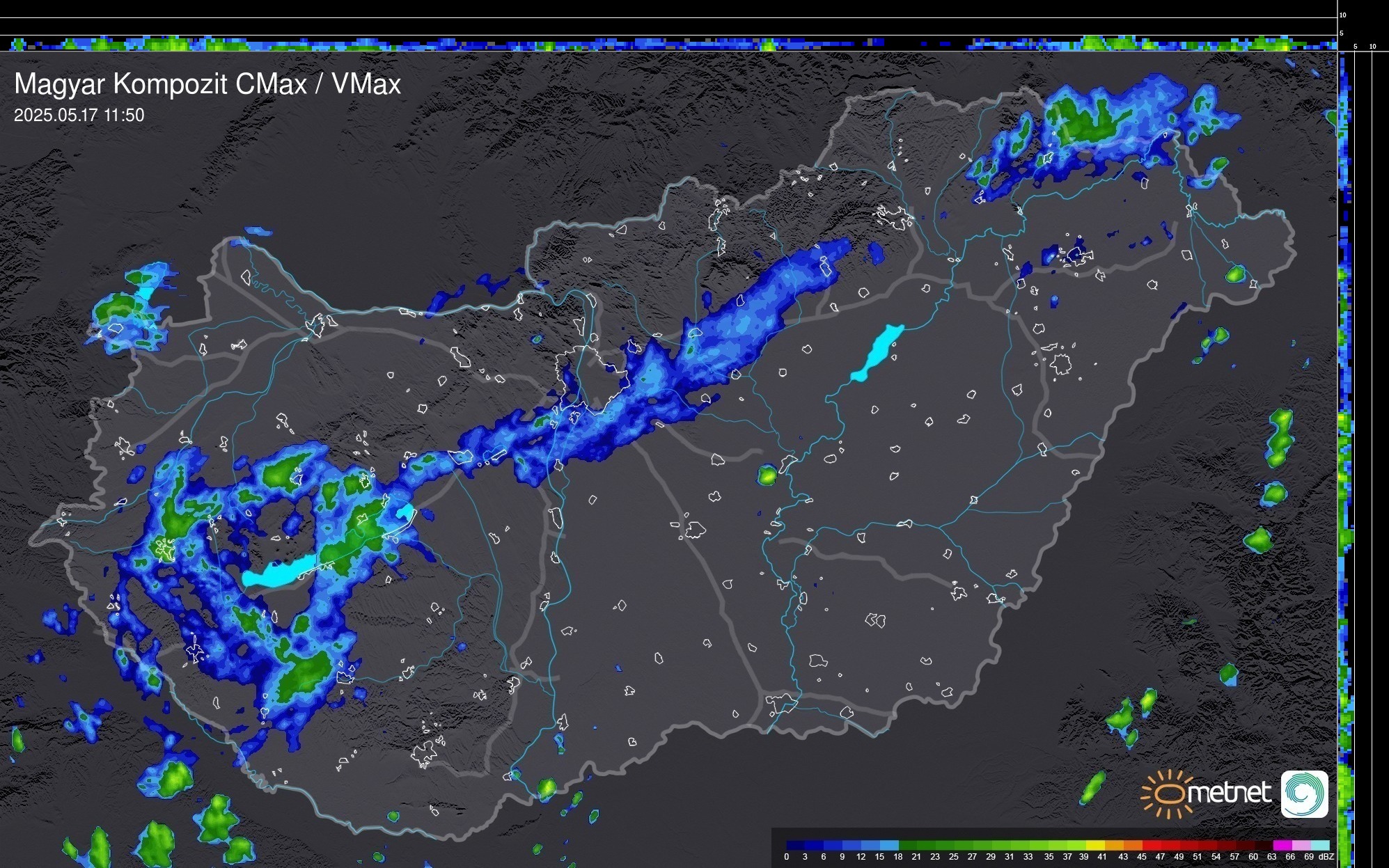
Task: Click the dBZ unit label on legend
Action: click(1326, 857)
